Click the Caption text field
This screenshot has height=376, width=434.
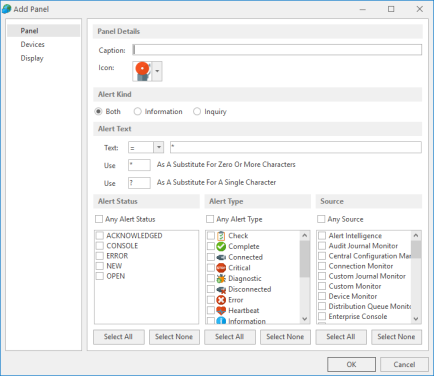[277, 50]
